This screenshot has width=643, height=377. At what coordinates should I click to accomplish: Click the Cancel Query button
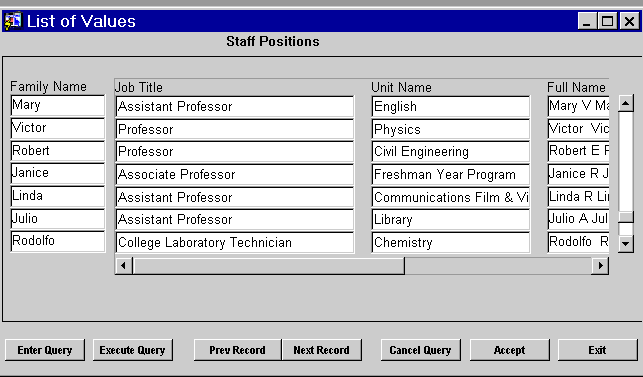click(x=420, y=350)
